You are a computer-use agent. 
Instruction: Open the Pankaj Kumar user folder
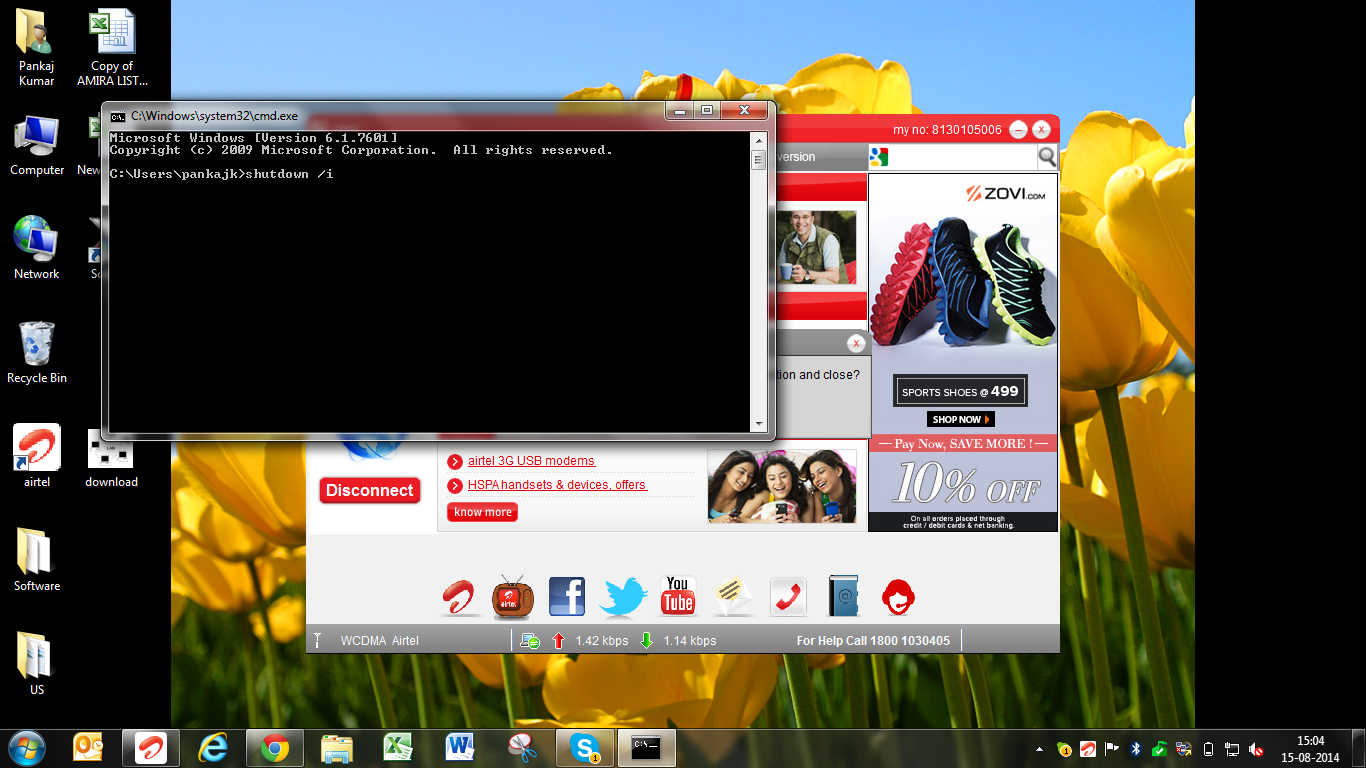coord(37,48)
